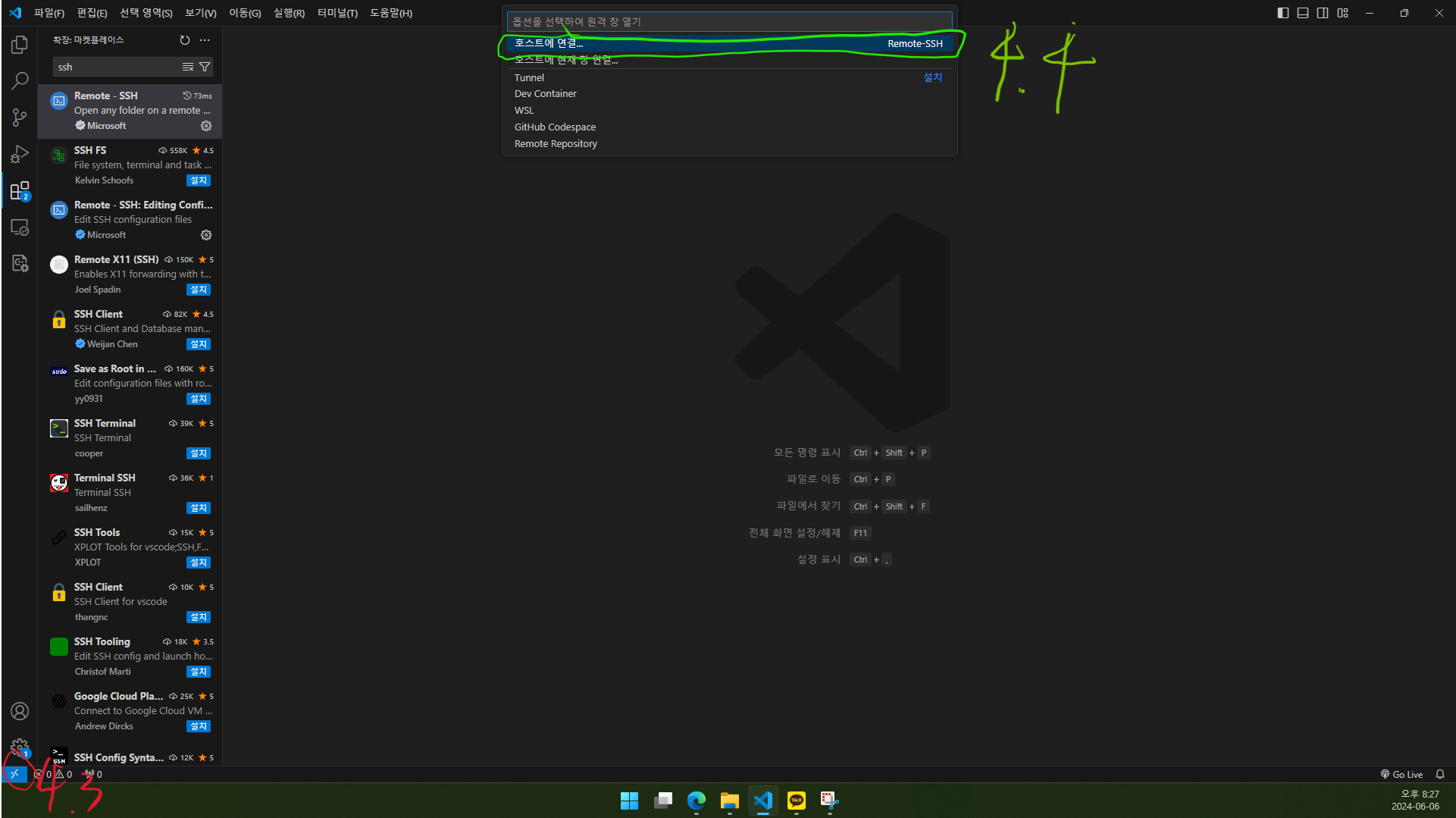Click Go Live in status bar
The height and width of the screenshot is (818, 1456).
tap(1401, 774)
